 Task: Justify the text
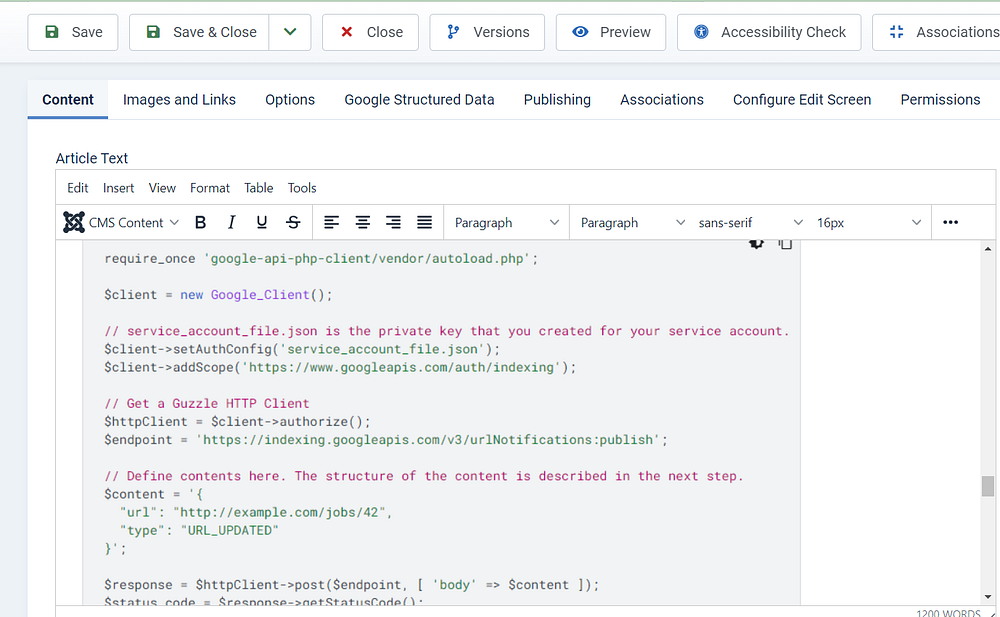coord(424,222)
